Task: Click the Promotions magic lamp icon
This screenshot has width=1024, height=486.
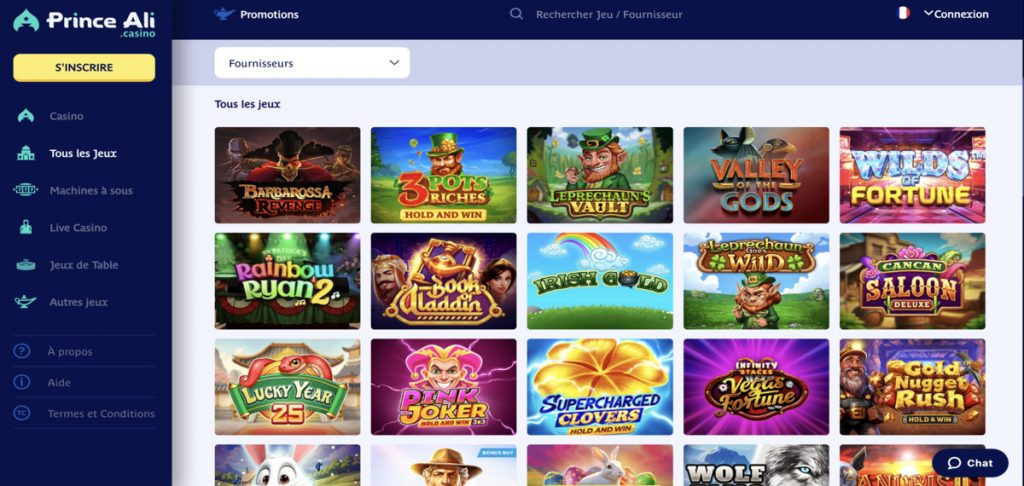Action: pos(224,14)
